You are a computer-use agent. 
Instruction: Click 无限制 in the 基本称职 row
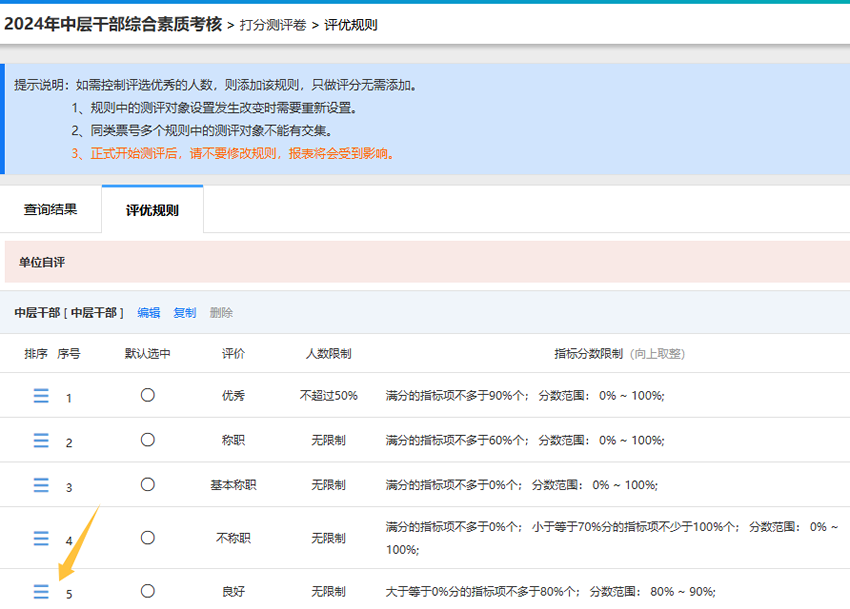click(329, 485)
